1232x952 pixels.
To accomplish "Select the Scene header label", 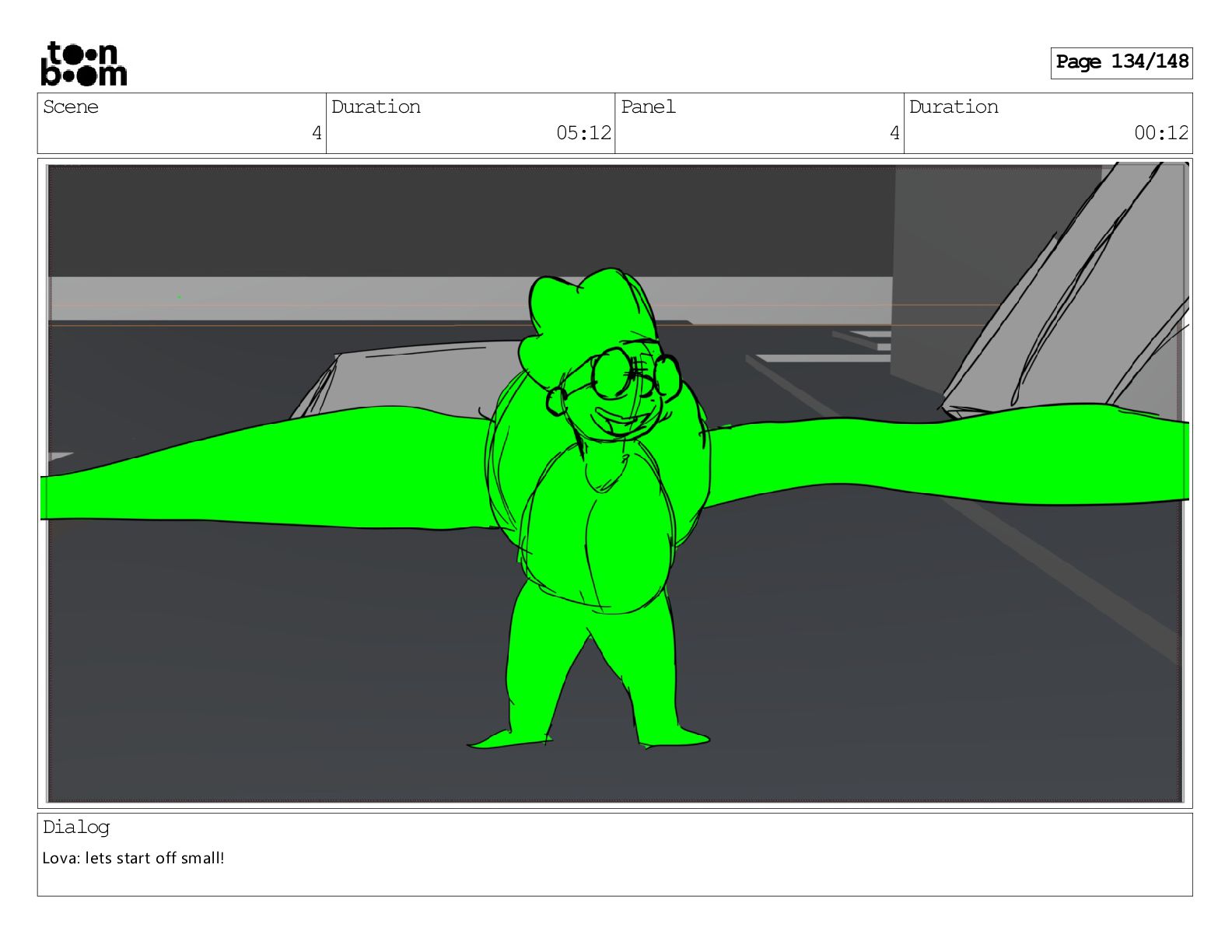I will tap(71, 107).
